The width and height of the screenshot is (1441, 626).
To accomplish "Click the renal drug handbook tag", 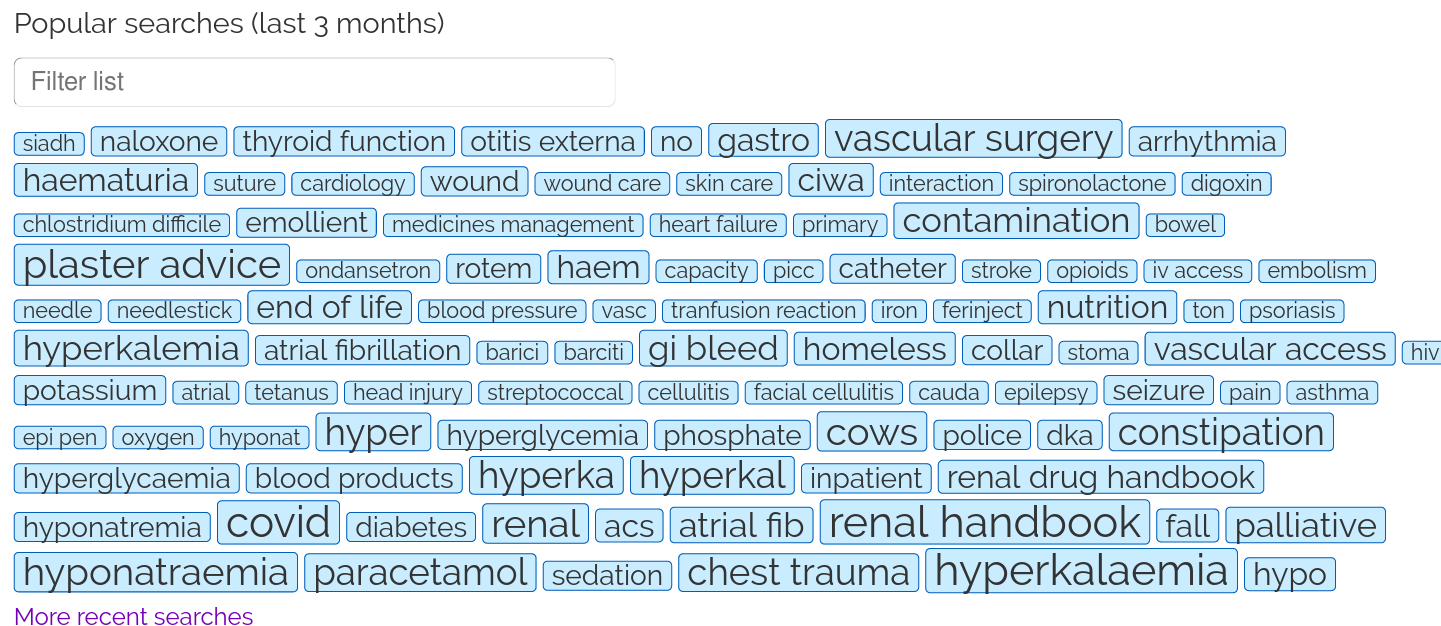I will (1100, 477).
